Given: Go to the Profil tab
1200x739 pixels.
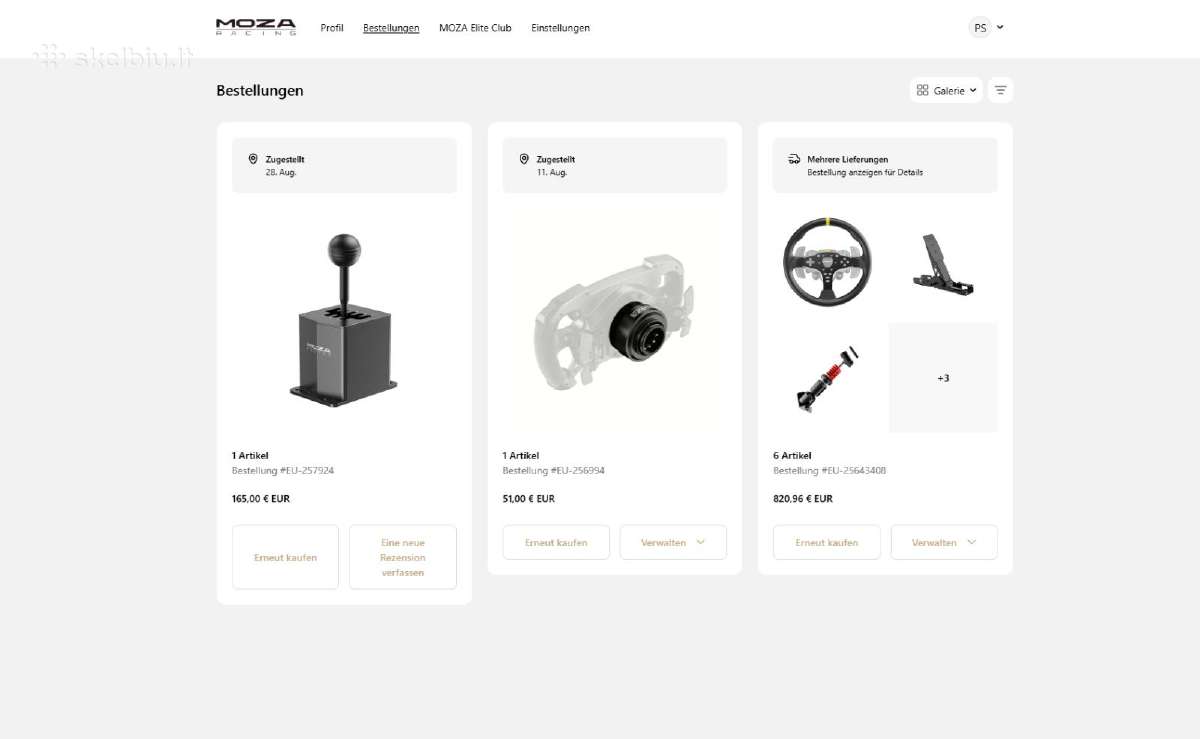Looking at the screenshot, I should [332, 28].
